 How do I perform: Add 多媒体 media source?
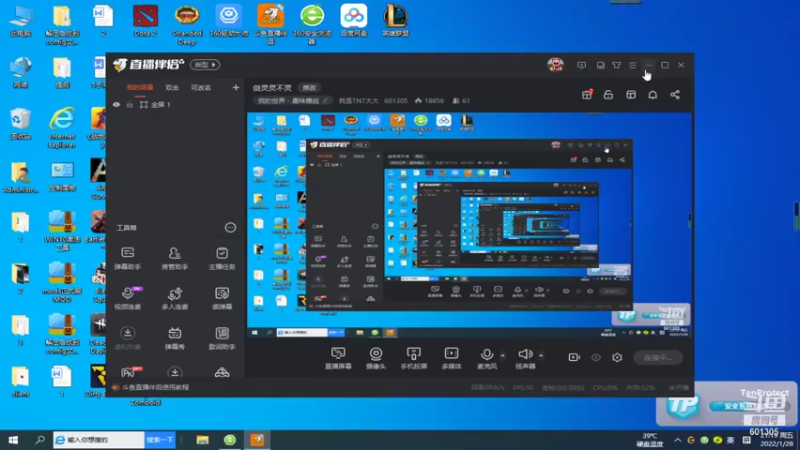point(451,358)
